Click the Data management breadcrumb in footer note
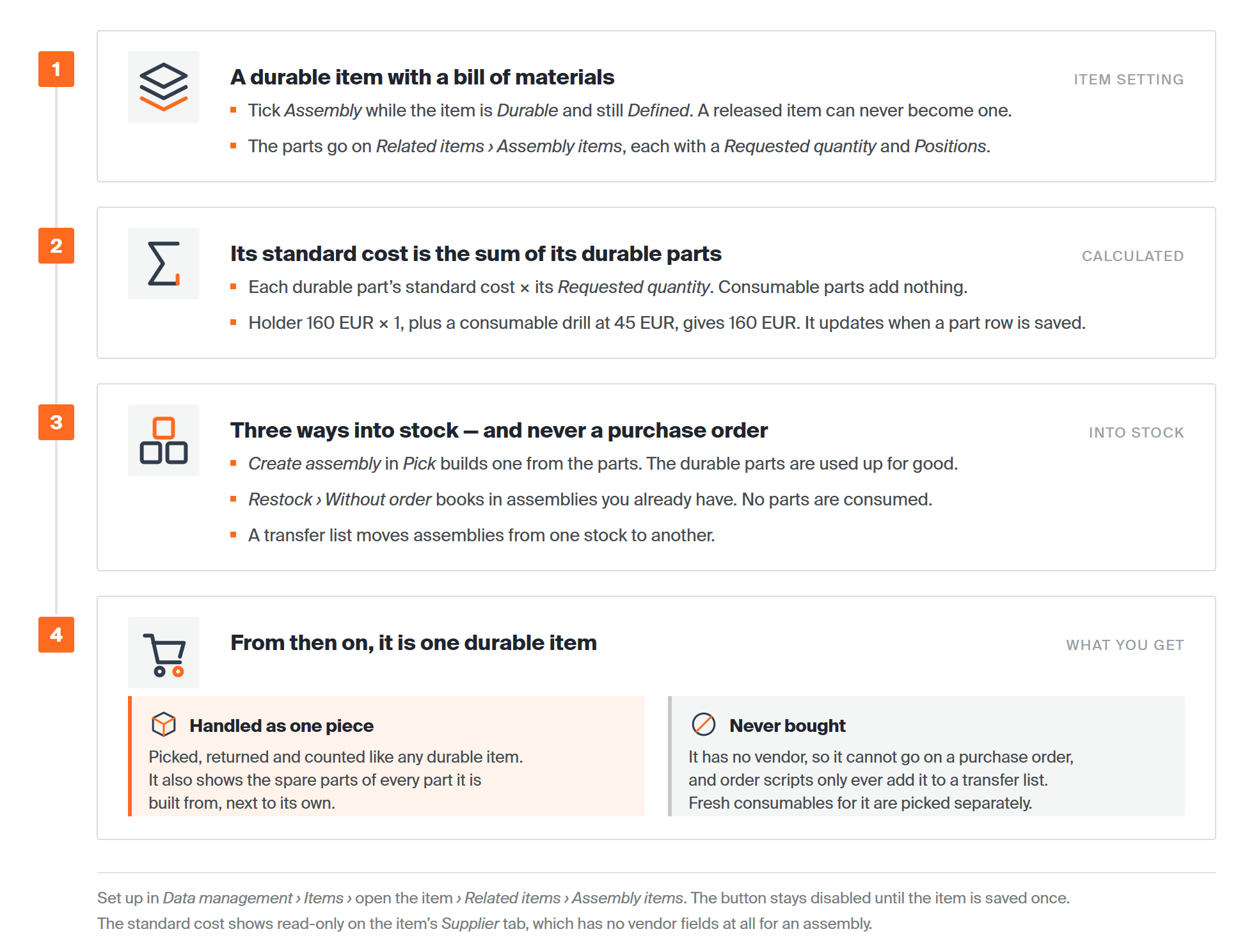1254x952 pixels. click(x=227, y=898)
